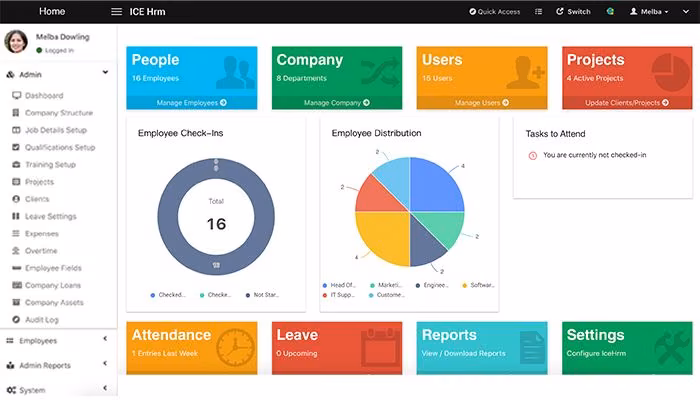Go to Home in the top bar
The width and height of the screenshot is (700, 400).
pyautogui.click(x=52, y=11)
